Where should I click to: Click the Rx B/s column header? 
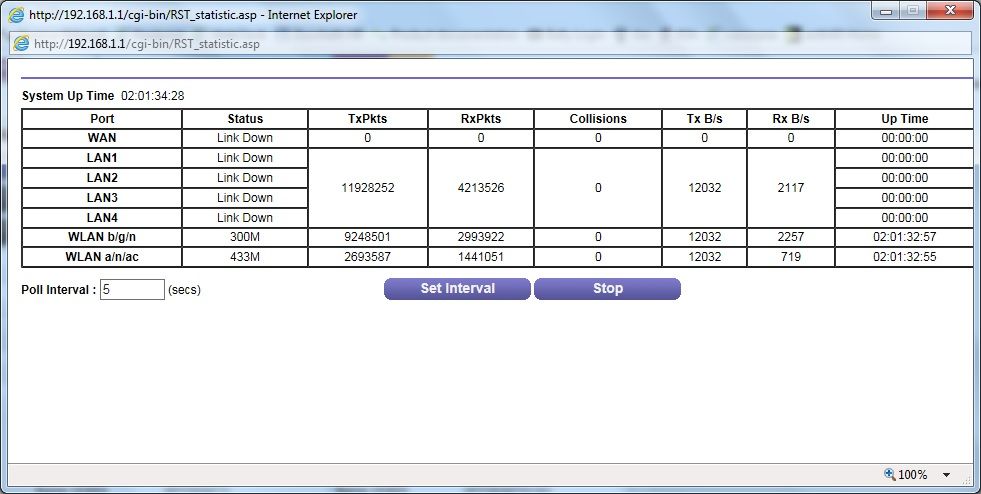(x=791, y=119)
